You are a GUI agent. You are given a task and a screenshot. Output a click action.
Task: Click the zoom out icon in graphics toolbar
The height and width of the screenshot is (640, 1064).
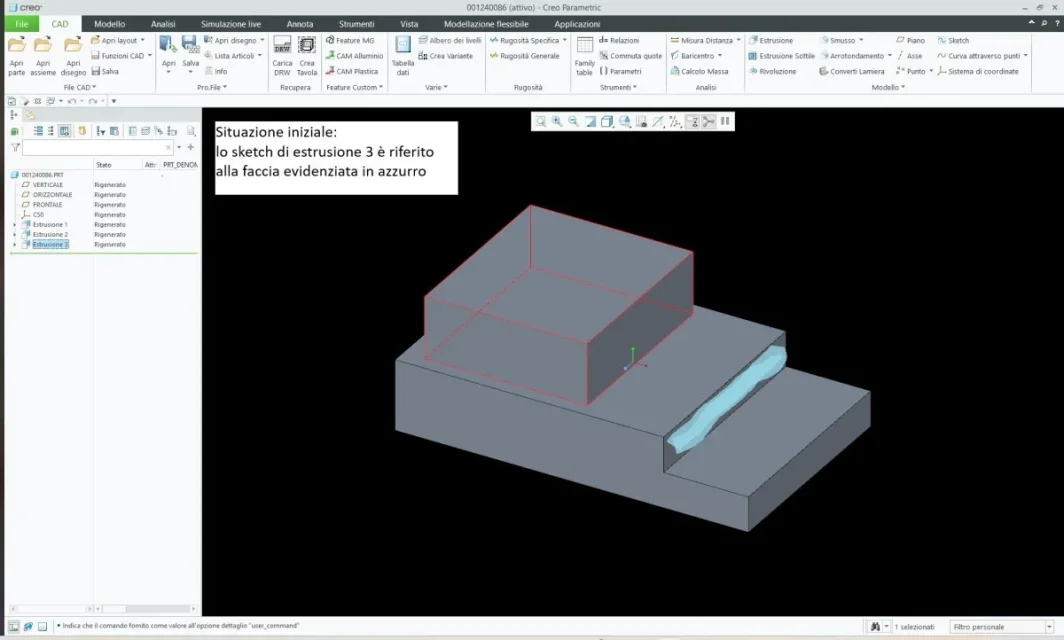(574, 121)
